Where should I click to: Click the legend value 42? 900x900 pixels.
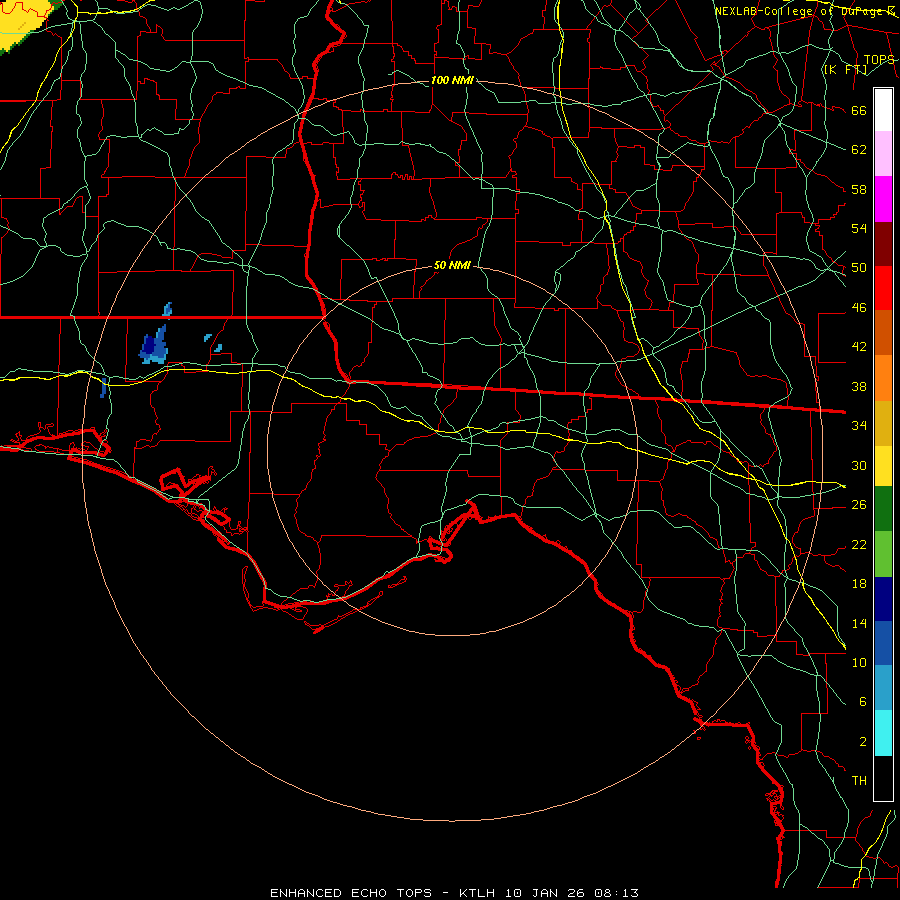(x=859, y=347)
